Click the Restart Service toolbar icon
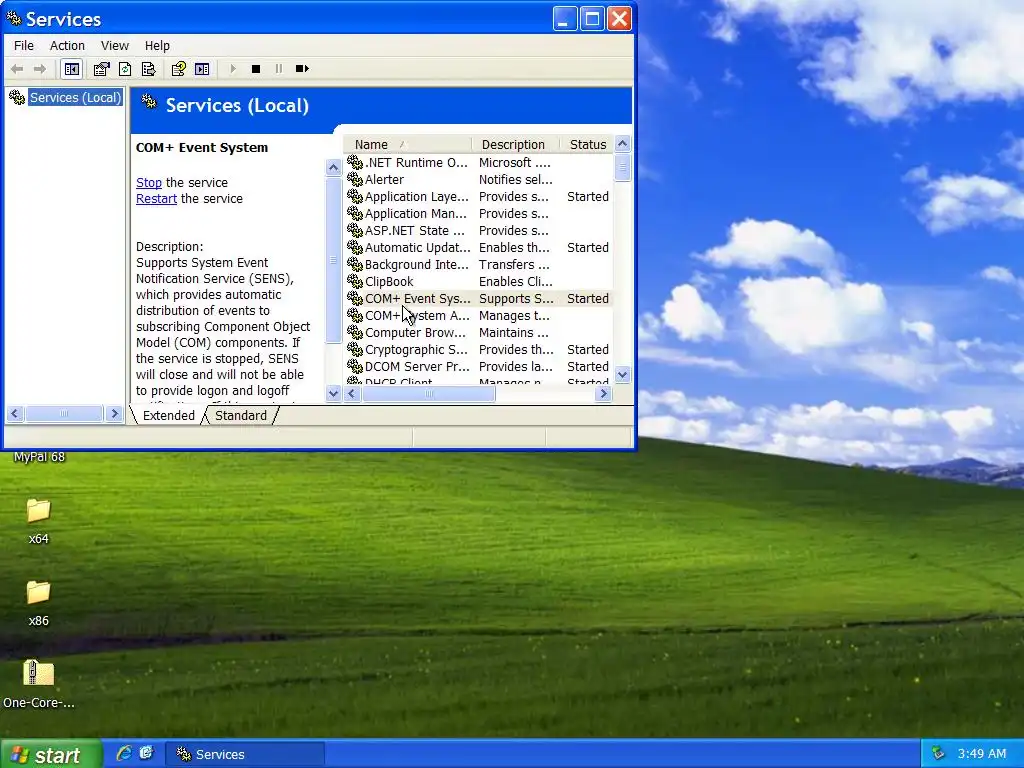1024x768 pixels. 302,69
